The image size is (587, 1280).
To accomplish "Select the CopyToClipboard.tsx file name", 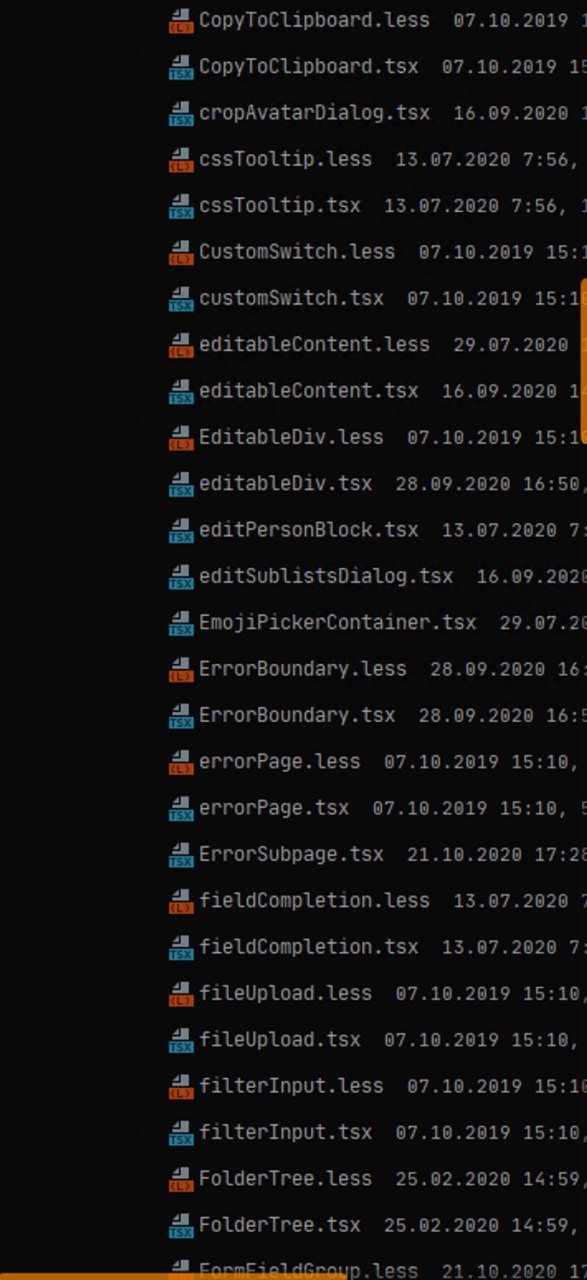I will 308,66.
